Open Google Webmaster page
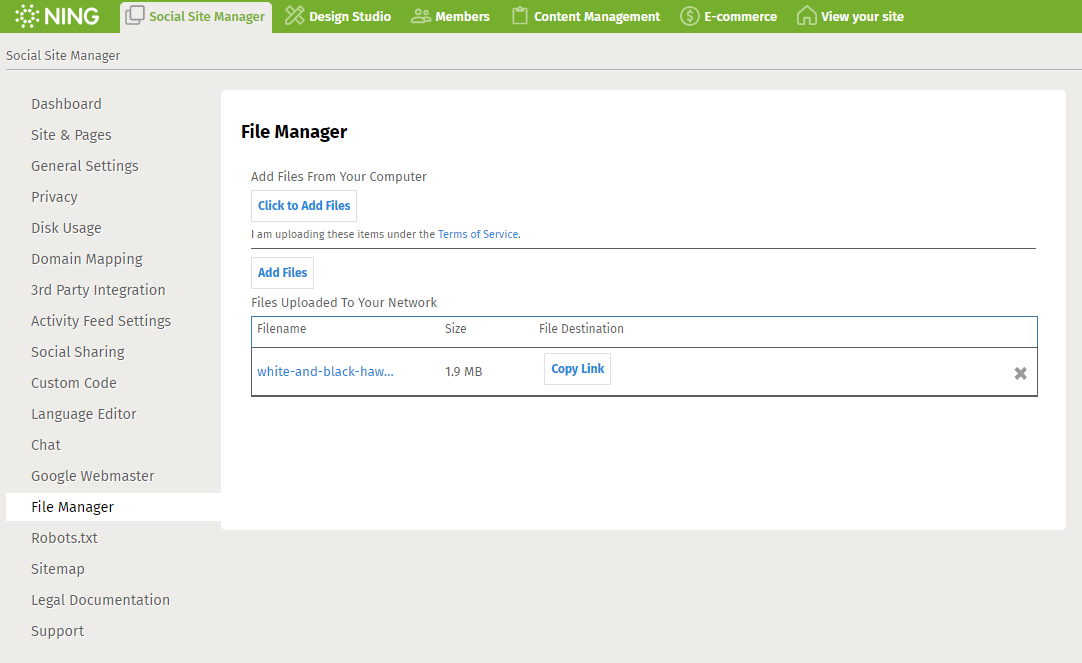 click(x=92, y=476)
